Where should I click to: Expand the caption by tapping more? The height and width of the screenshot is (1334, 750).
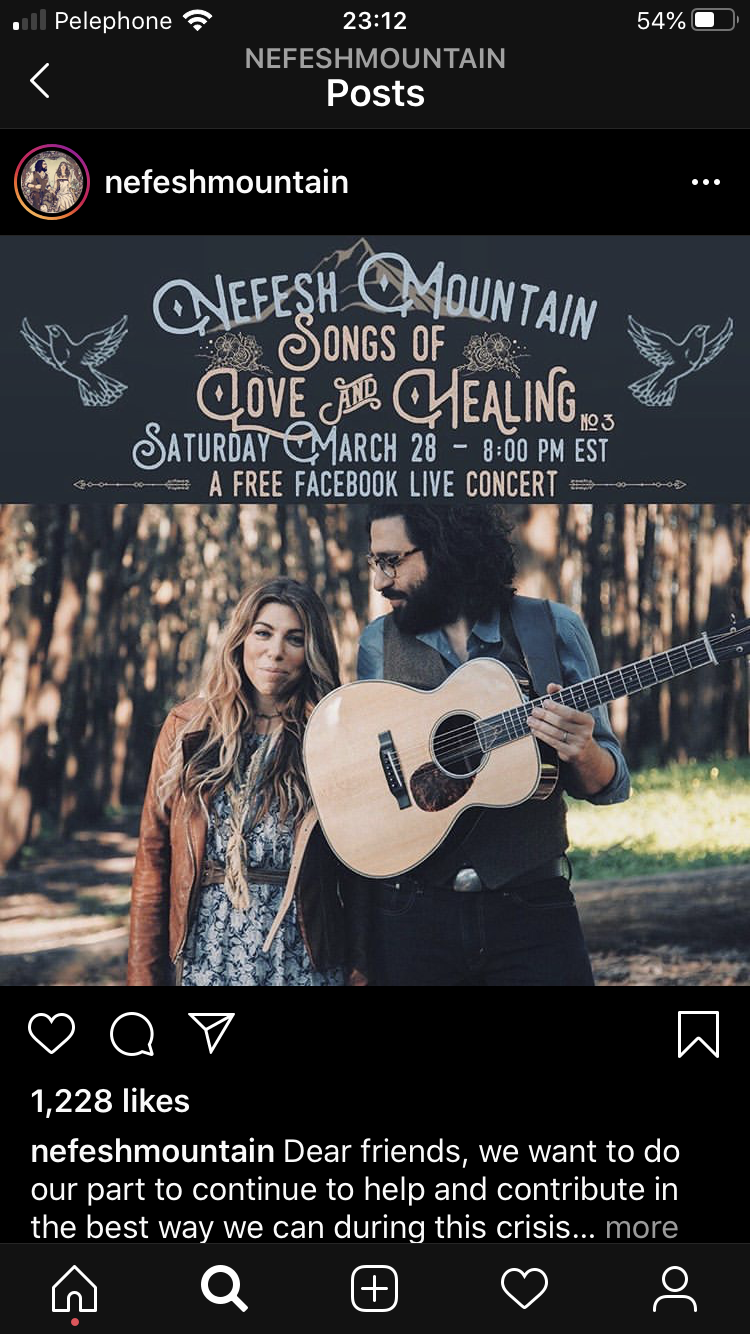tap(642, 1227)
